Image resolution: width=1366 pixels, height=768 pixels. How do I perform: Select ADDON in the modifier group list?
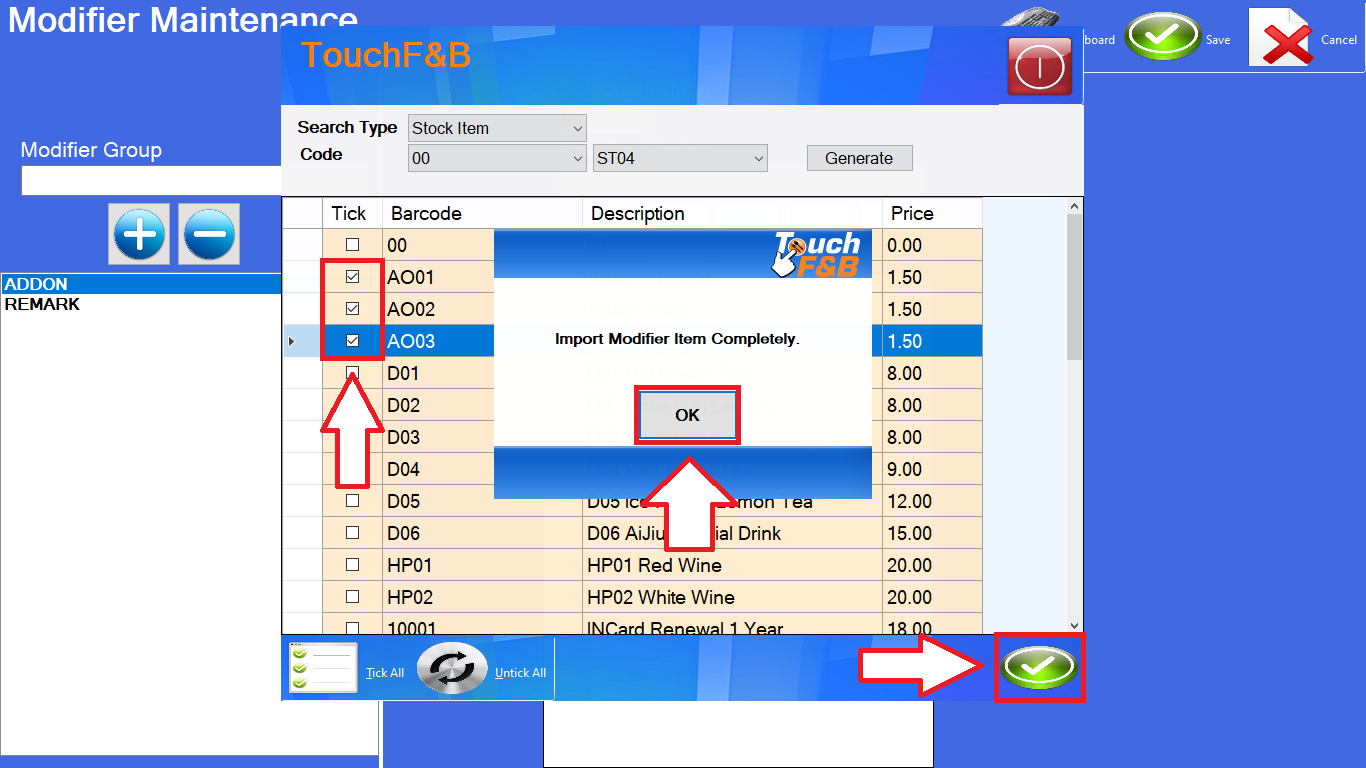(141, 284)
